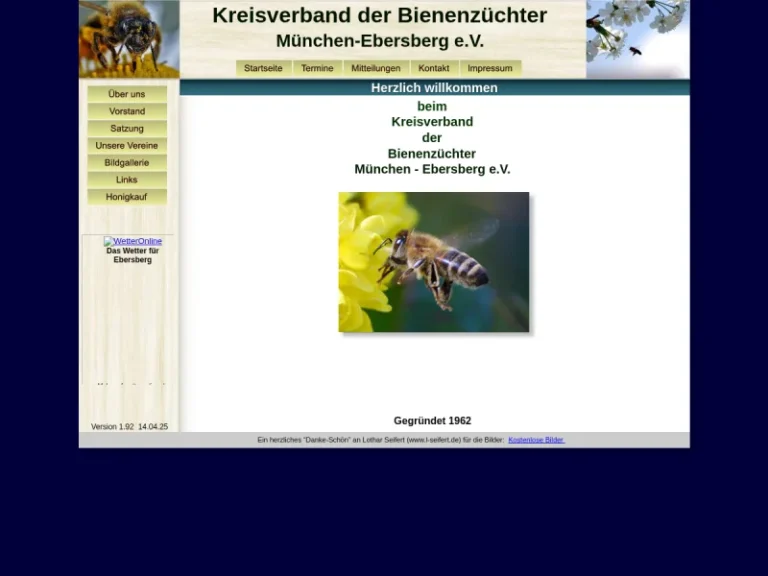Click the text Gegründet 1962

coord(432,421)
